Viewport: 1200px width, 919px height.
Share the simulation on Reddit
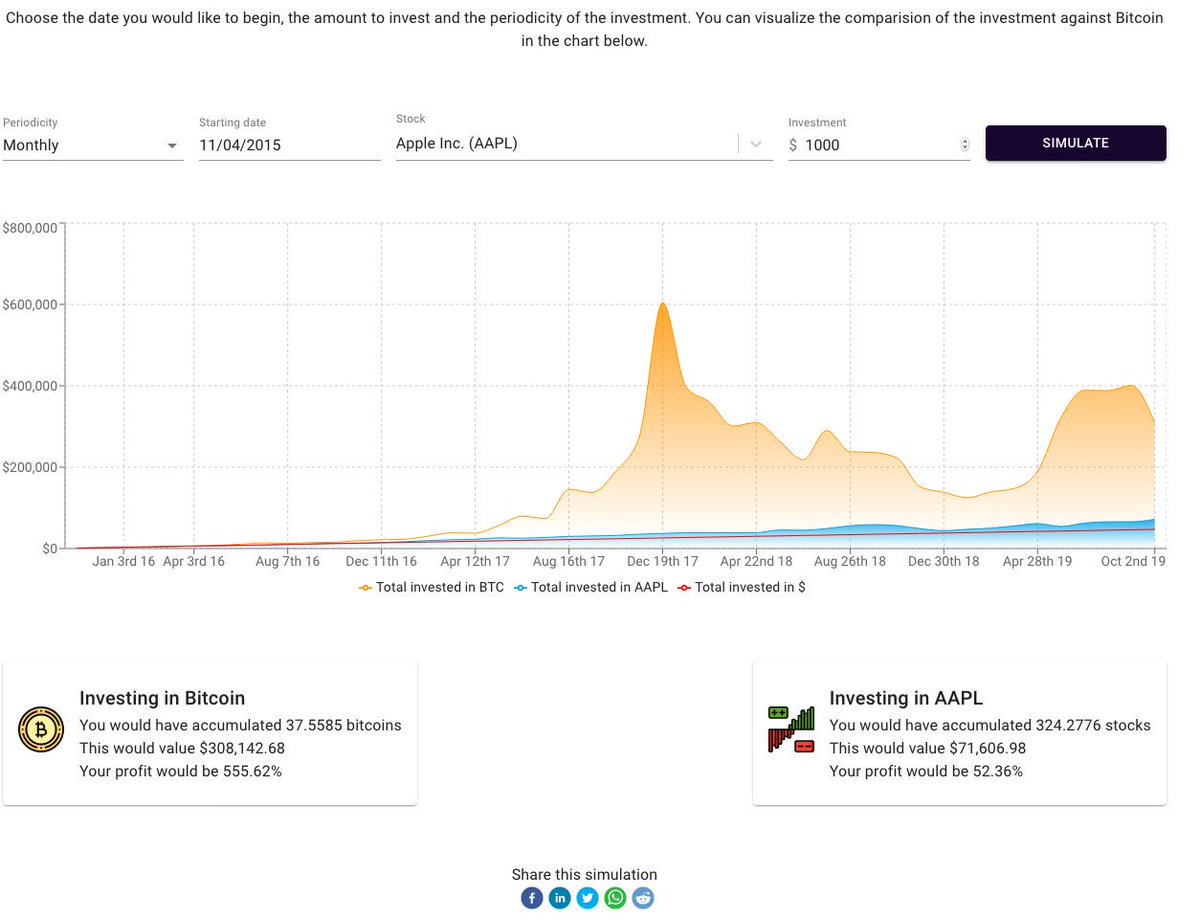[643, 897]
